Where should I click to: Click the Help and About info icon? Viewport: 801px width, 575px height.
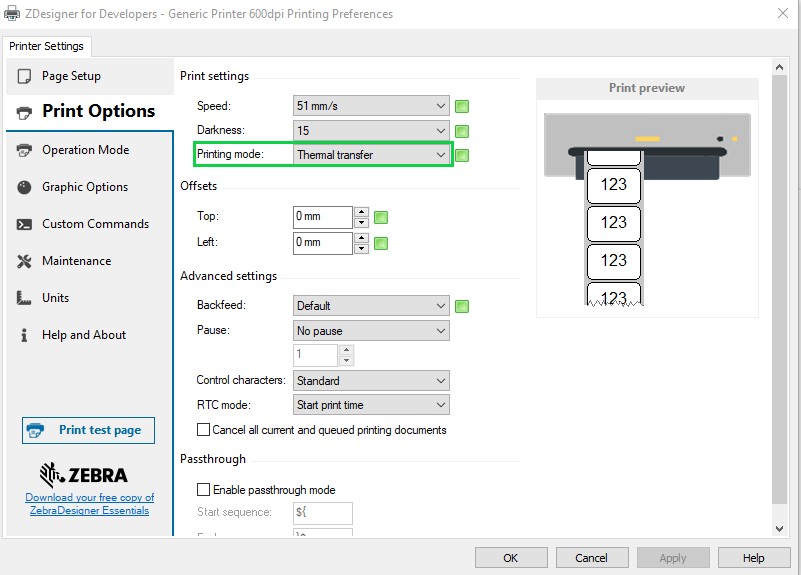point(24,335)
